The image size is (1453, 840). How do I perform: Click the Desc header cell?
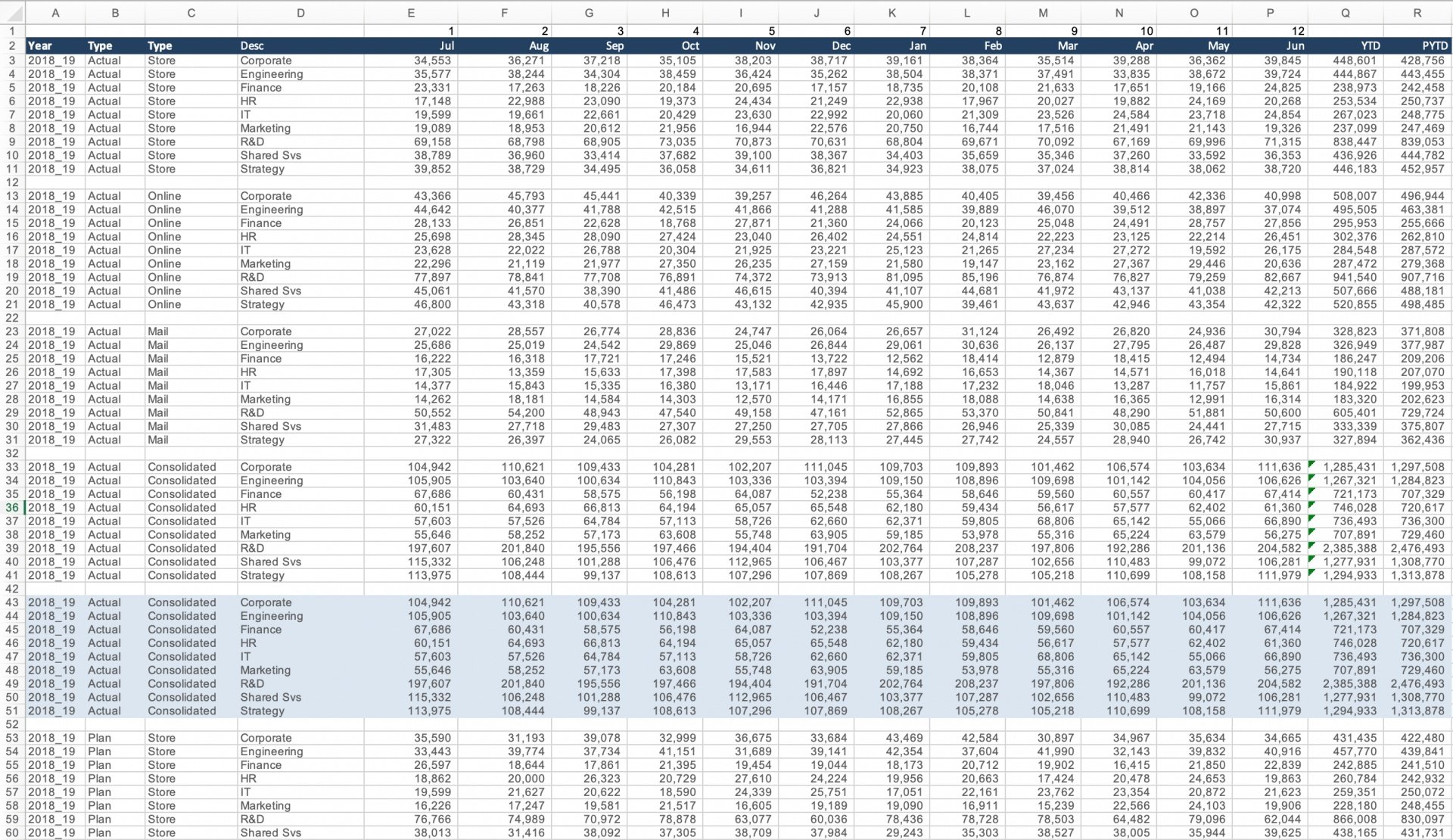pyautogui.click(x=300, y=46)
